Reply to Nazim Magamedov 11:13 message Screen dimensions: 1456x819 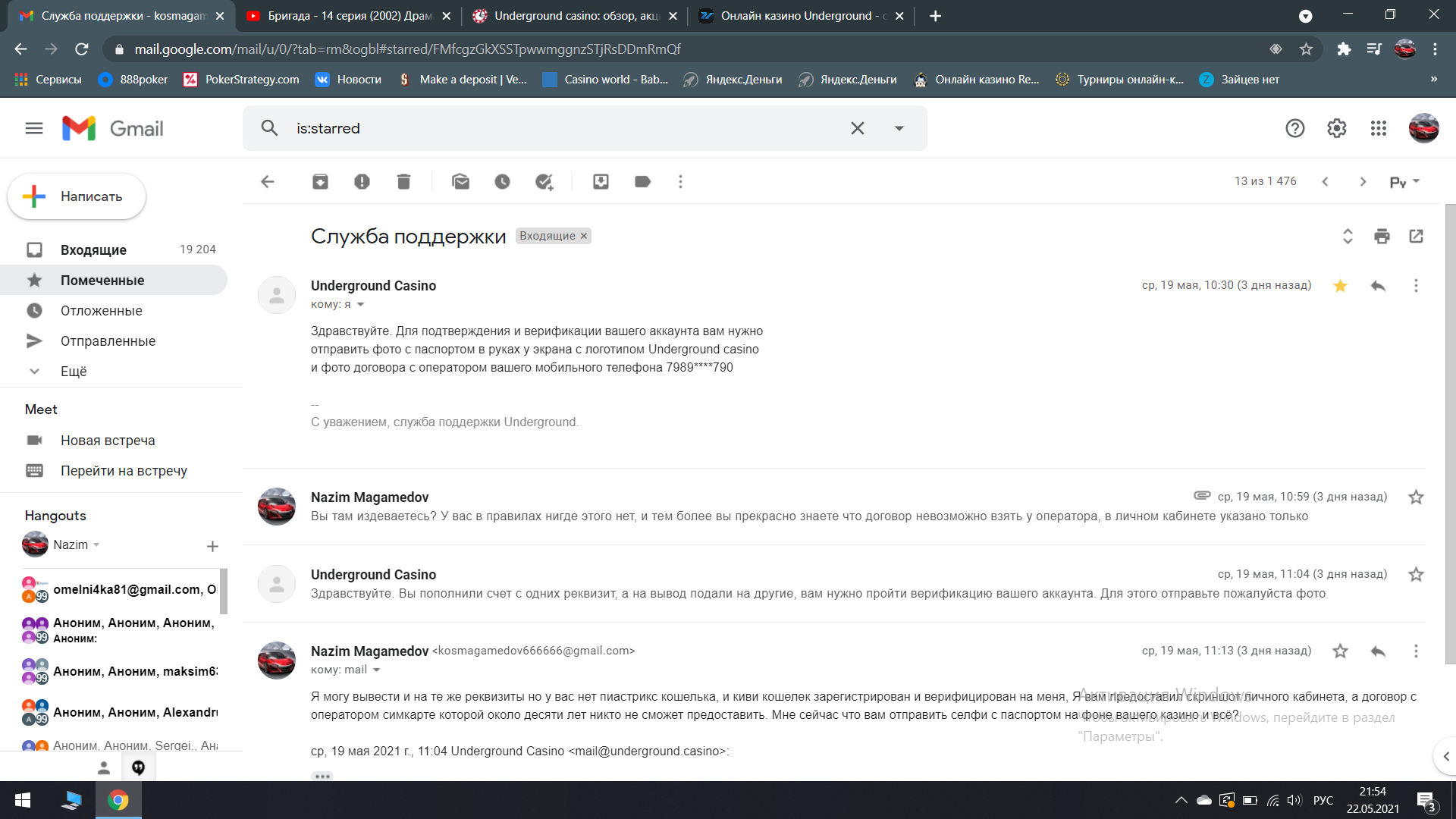1378,651
